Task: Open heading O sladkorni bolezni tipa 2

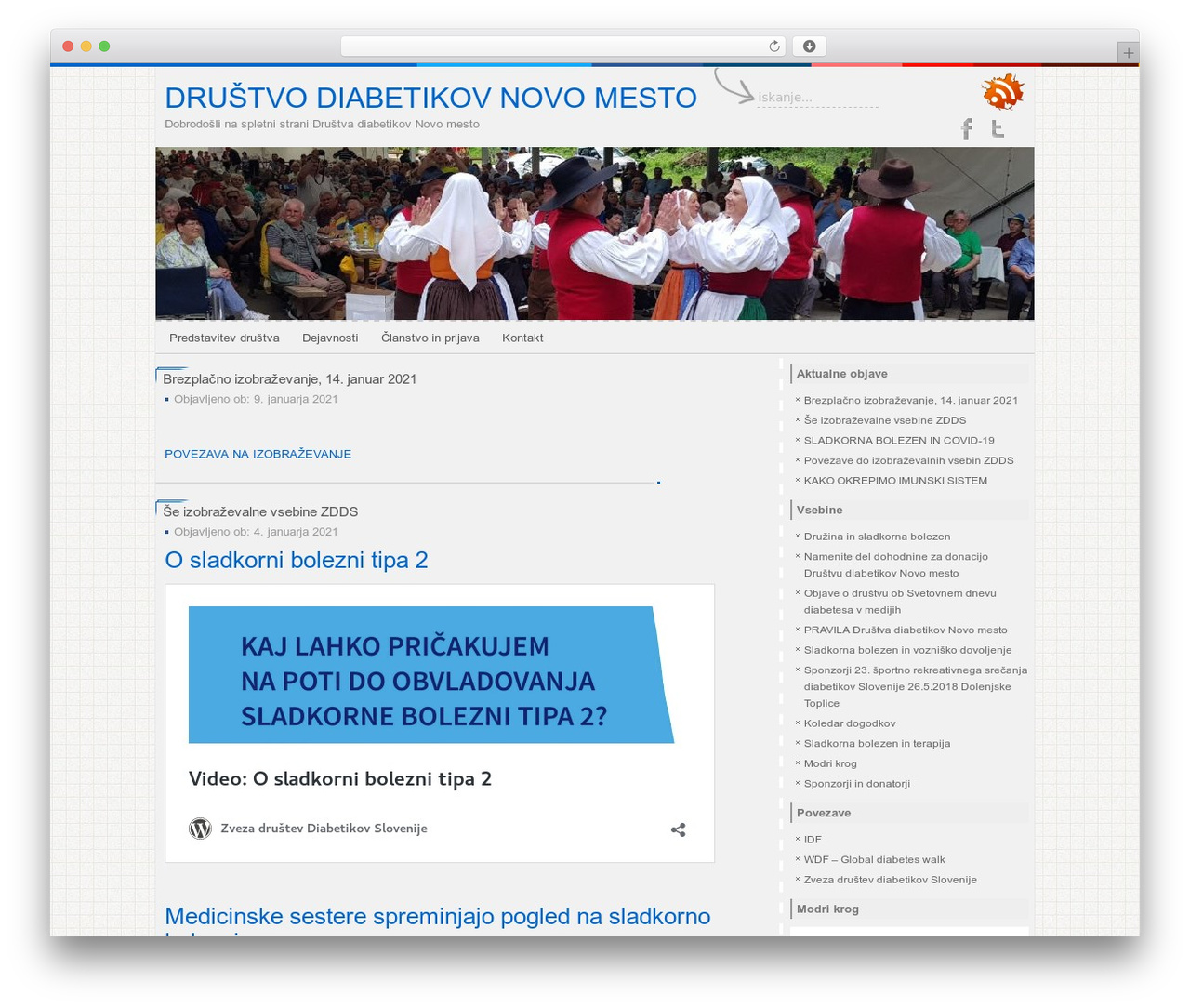Action: [296, 560]
